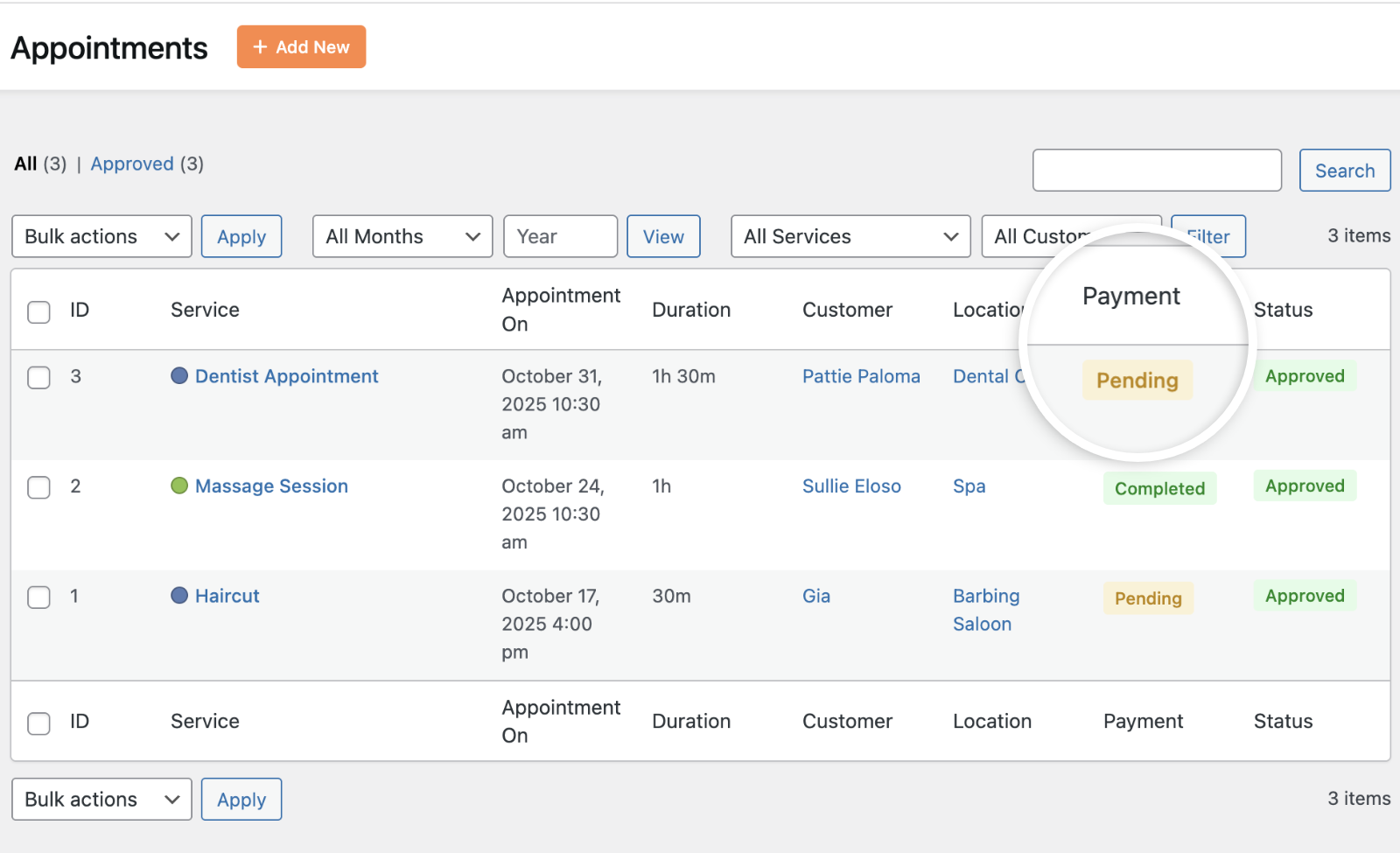The height and width of the screenshot is (853, 1400).
Task: Click the bottom Apply button
Action: (241, 800)
